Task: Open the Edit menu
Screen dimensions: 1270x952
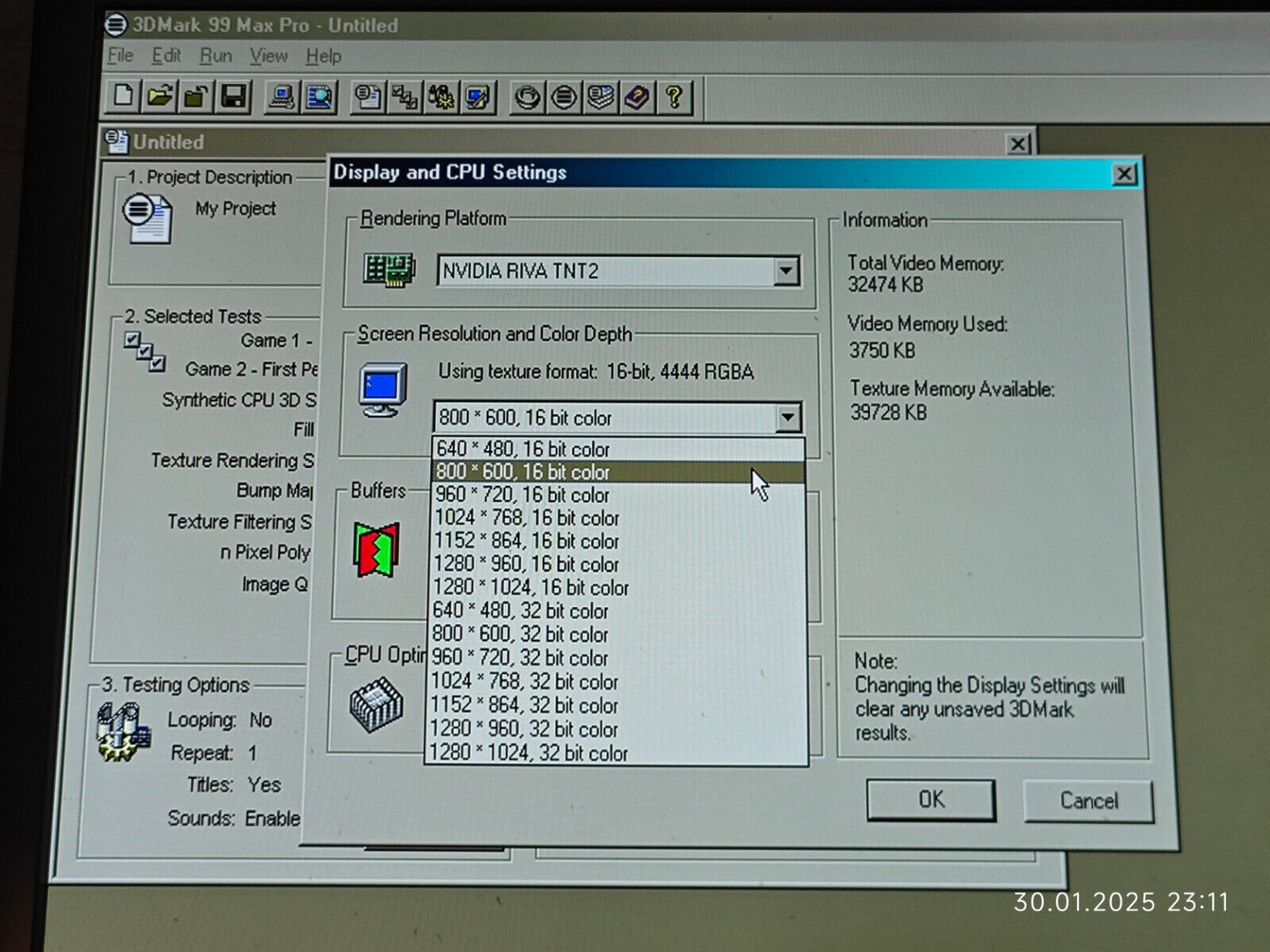Action: click(167, 56)
